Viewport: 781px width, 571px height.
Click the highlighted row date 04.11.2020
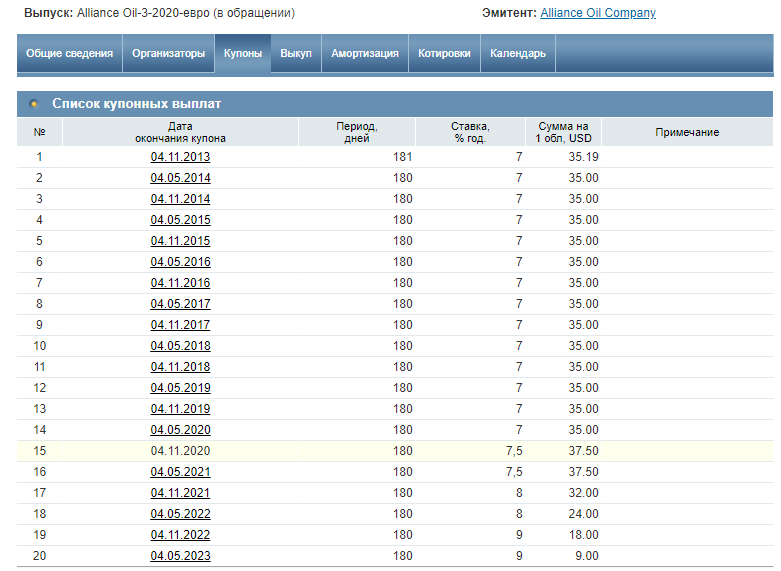point(180,451)
